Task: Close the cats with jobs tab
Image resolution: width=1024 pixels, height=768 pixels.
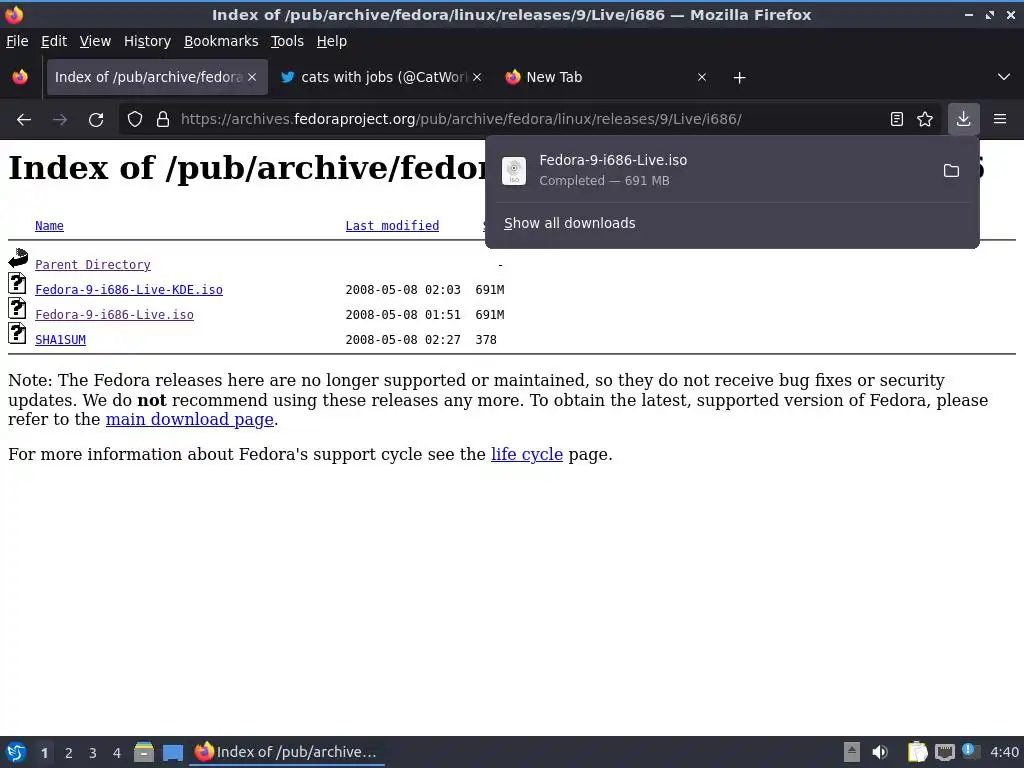Action: [x=477, y=77]
